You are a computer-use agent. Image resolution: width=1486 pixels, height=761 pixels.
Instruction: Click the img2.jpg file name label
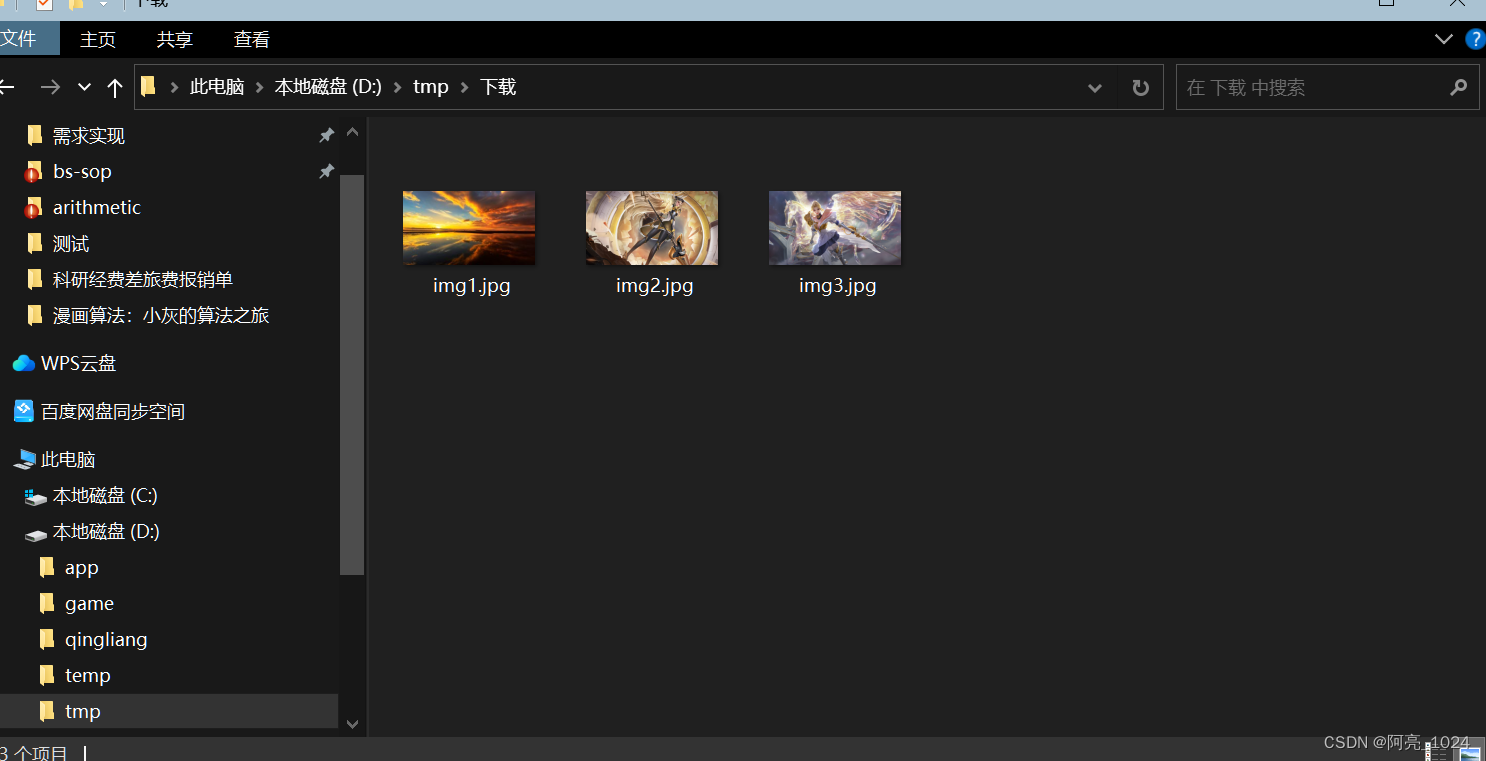pyautogui.click(x=654, y=286)
